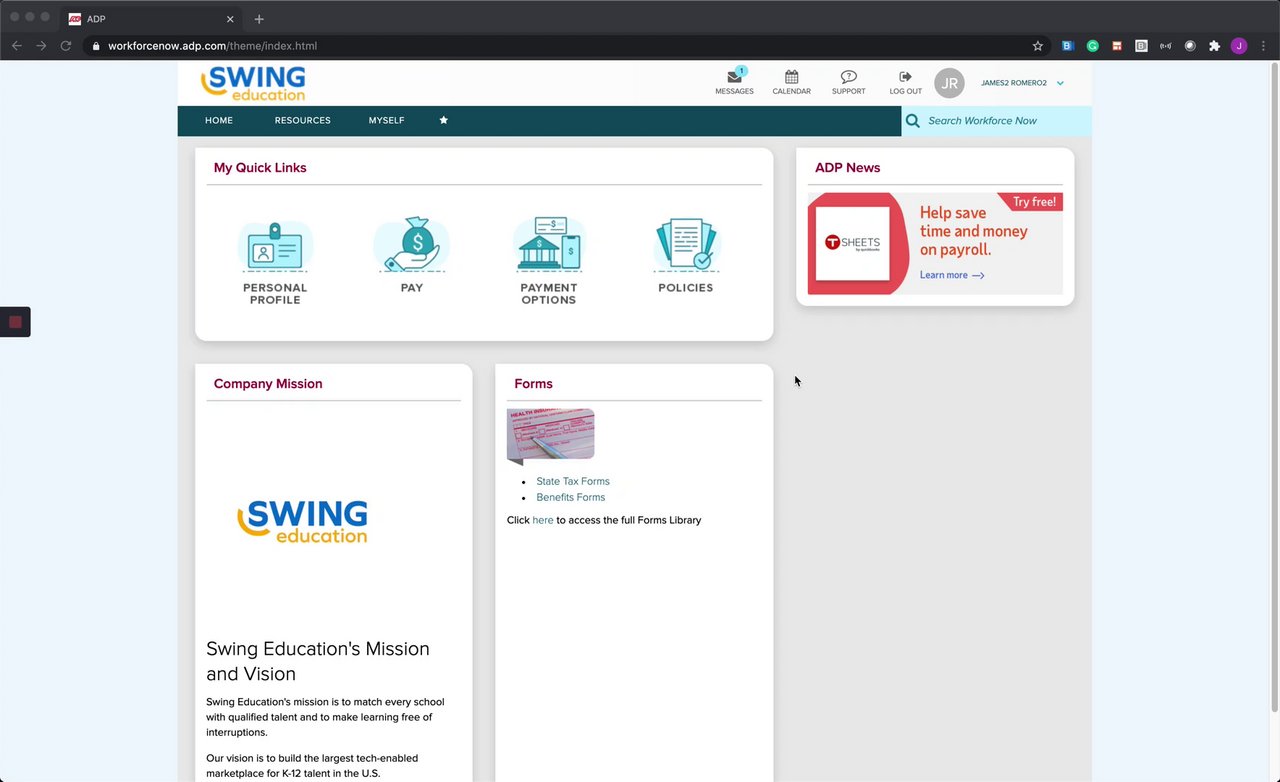Reload the page
This screenshot has height=782, width=1280.
(x=66, y=46)
